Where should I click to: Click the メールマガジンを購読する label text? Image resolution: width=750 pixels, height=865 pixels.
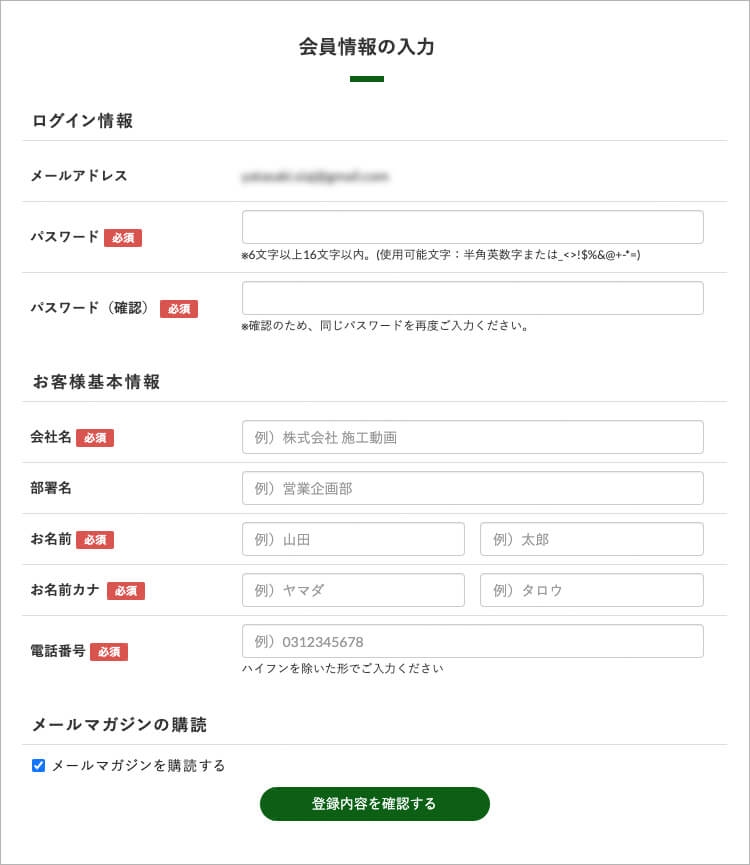138,766
